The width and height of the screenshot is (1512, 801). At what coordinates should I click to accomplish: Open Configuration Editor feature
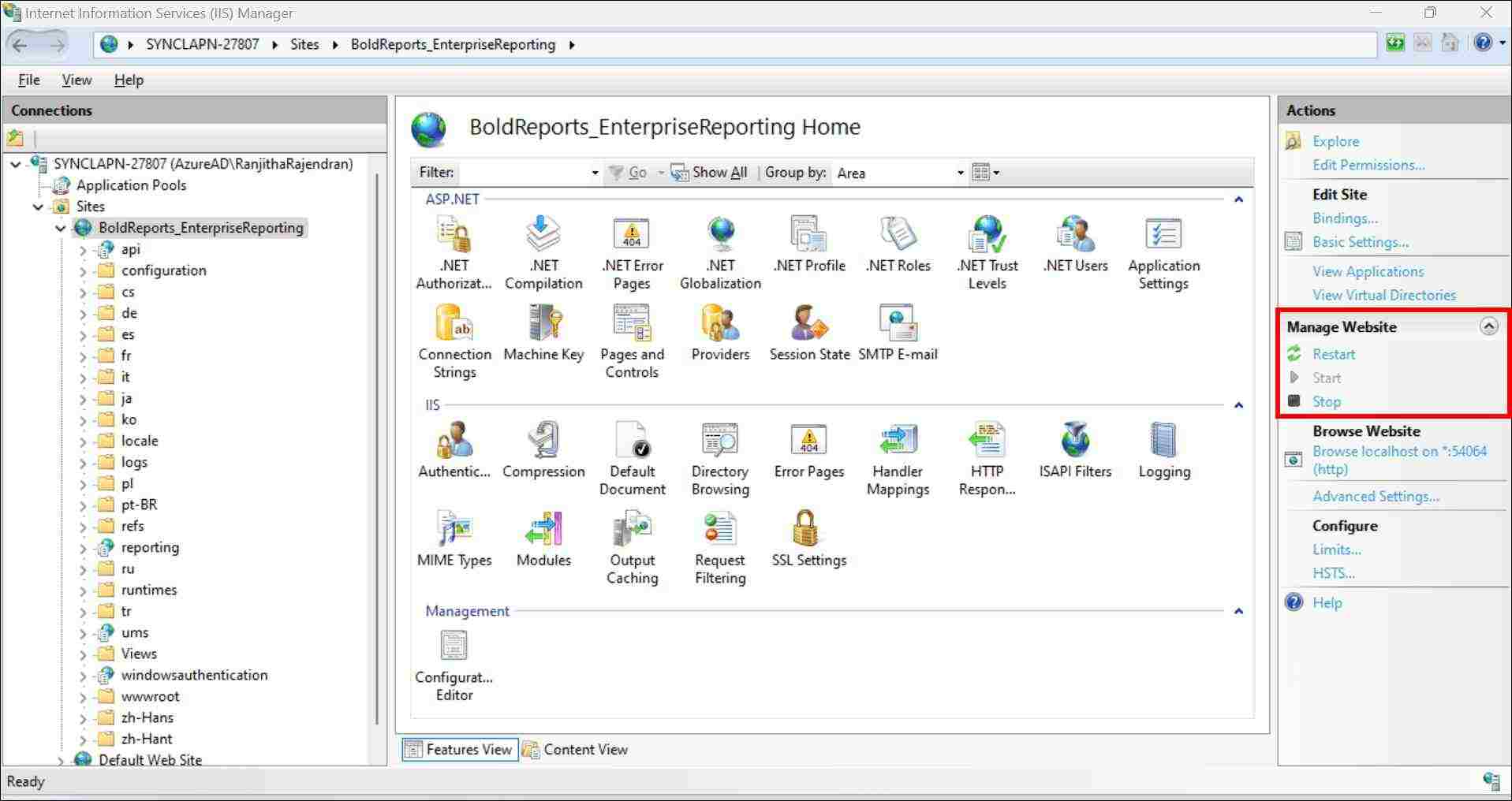454,666
